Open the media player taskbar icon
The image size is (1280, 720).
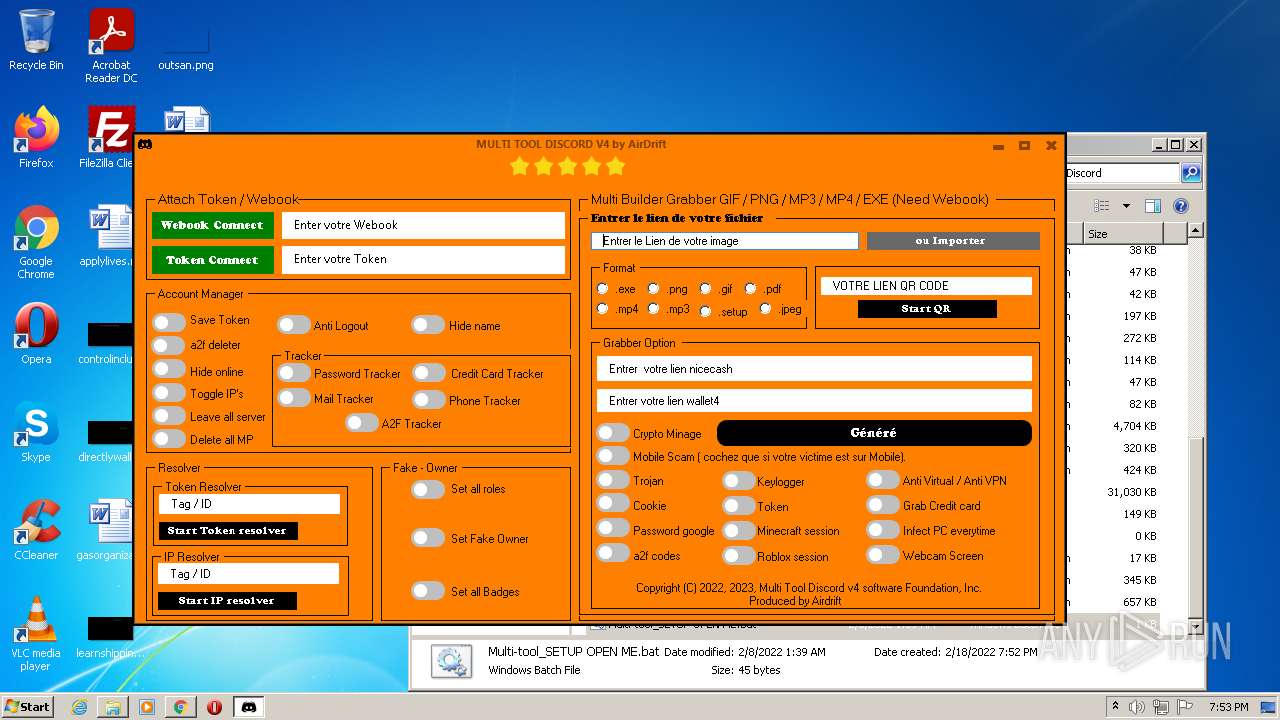pyautogui.click(x=147, y=707)
